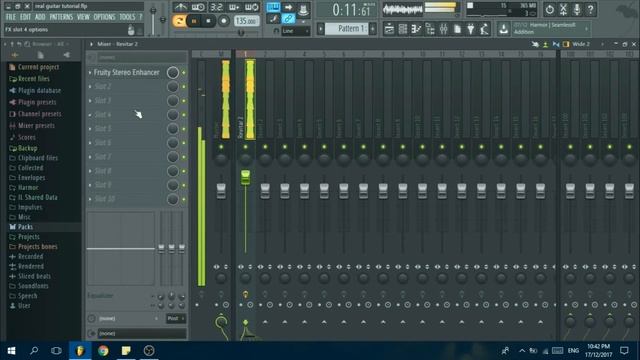640x360 pixels.
Task: Click the step editing arrow icon
Action: point(288,7)
